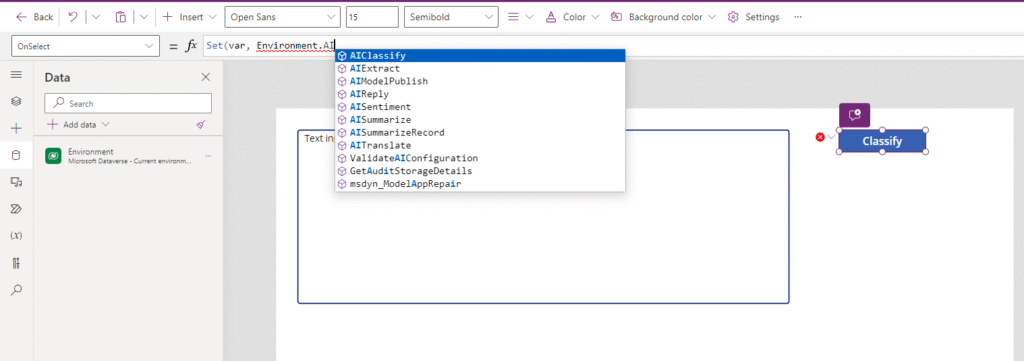This screenshot has height=361, width=1024.
Task: Choose AITranslate from autocomplete
Action: tap(480, 145)
